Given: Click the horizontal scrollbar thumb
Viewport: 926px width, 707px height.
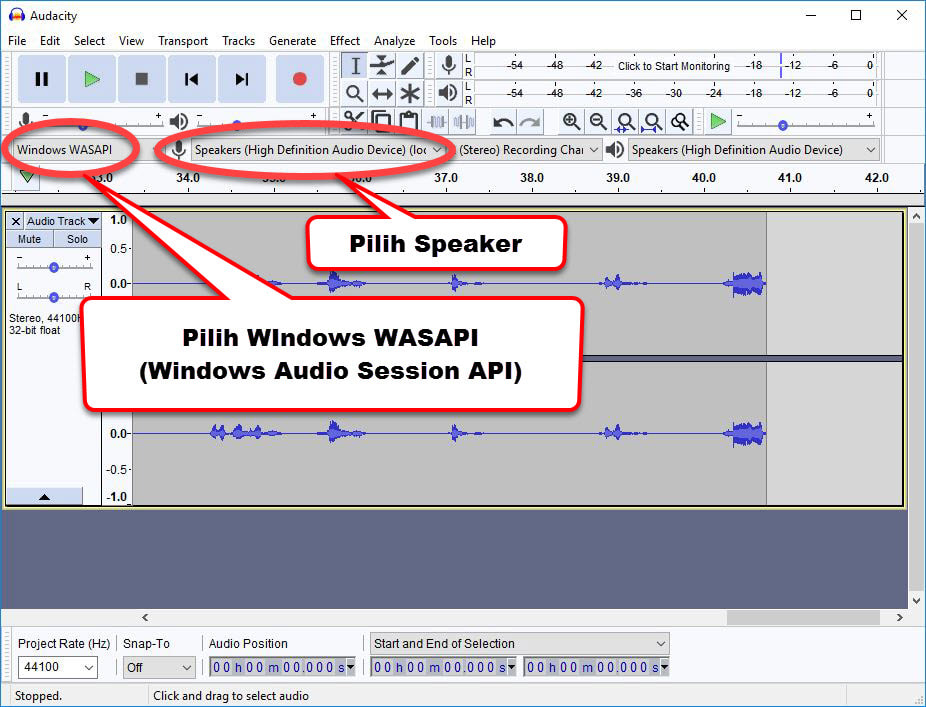Looking at the screenshot, I should click(x=803, y=617).
